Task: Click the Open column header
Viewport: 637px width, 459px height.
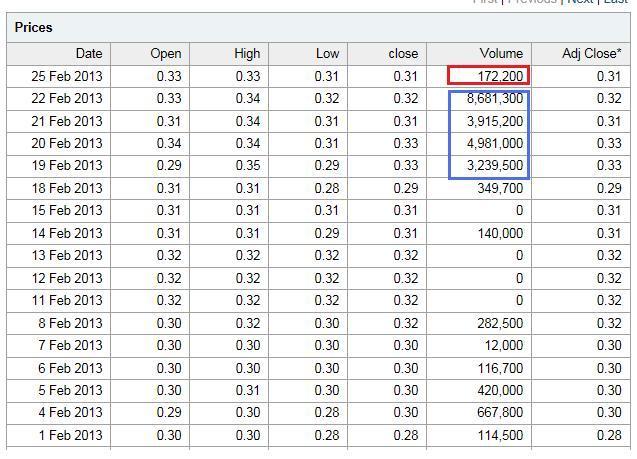Action: (x=150, y=54)
